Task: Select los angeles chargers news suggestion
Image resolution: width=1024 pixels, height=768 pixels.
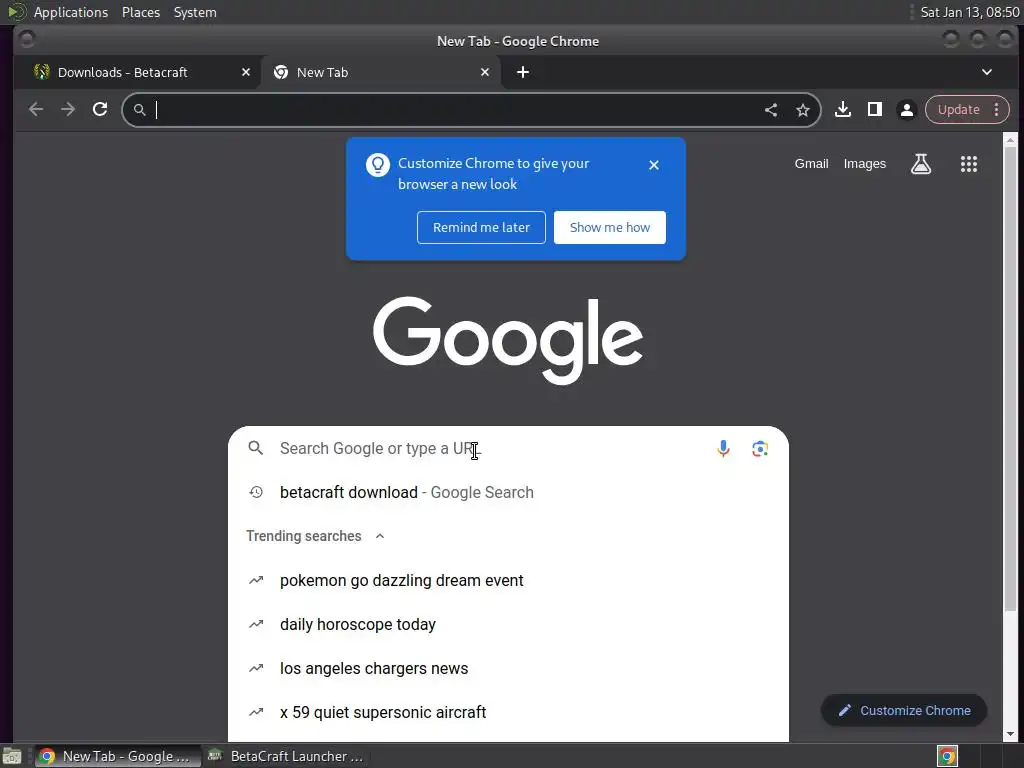Action: point(508,669)
